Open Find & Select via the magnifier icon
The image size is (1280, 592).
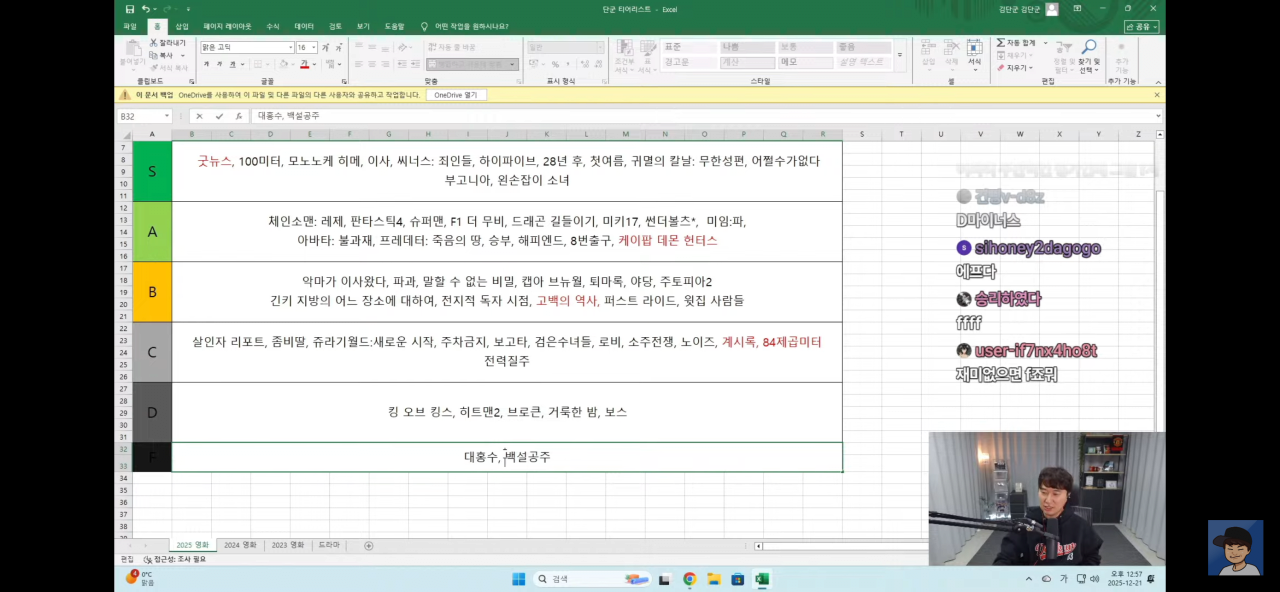click(1089, 44)
